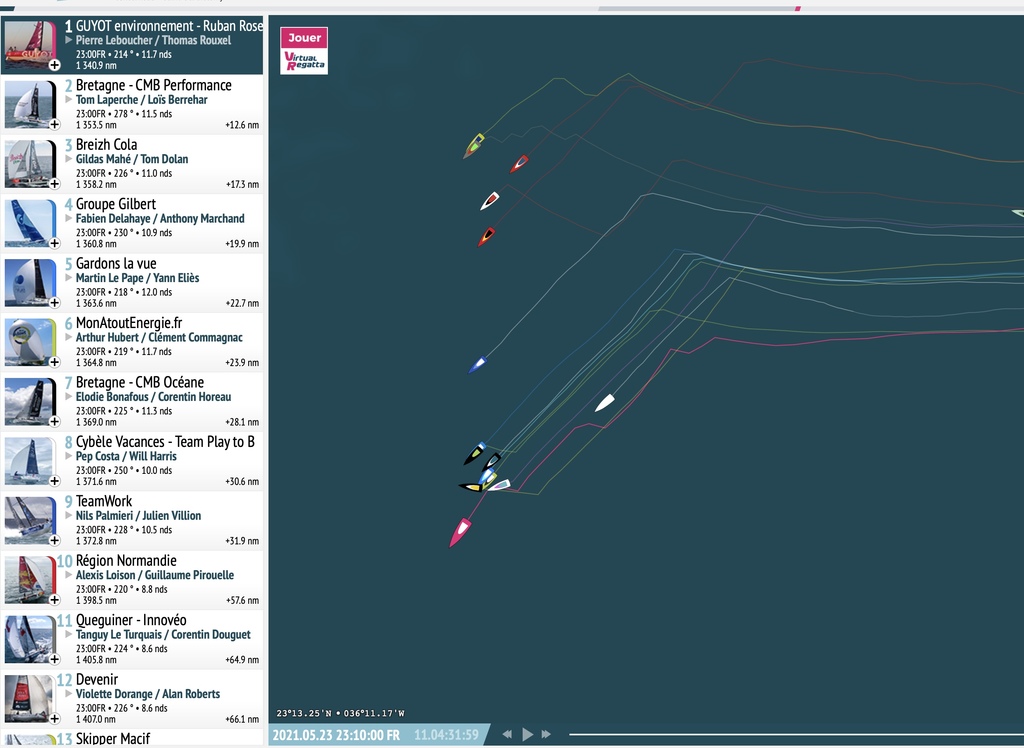Screen dimensions: 1024x748
Task: Click the plus icon on Cybèle Vacances
Action: click(54, 481)
